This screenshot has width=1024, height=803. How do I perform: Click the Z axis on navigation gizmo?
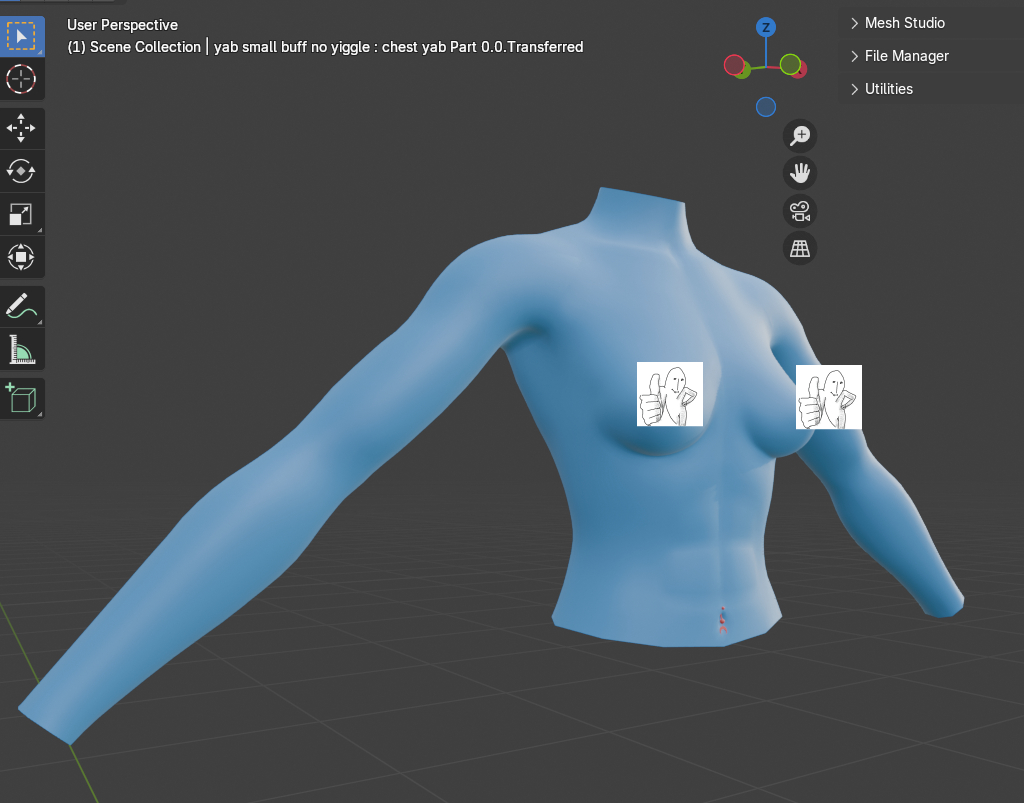pyautogui.click(x=765, y=27)
